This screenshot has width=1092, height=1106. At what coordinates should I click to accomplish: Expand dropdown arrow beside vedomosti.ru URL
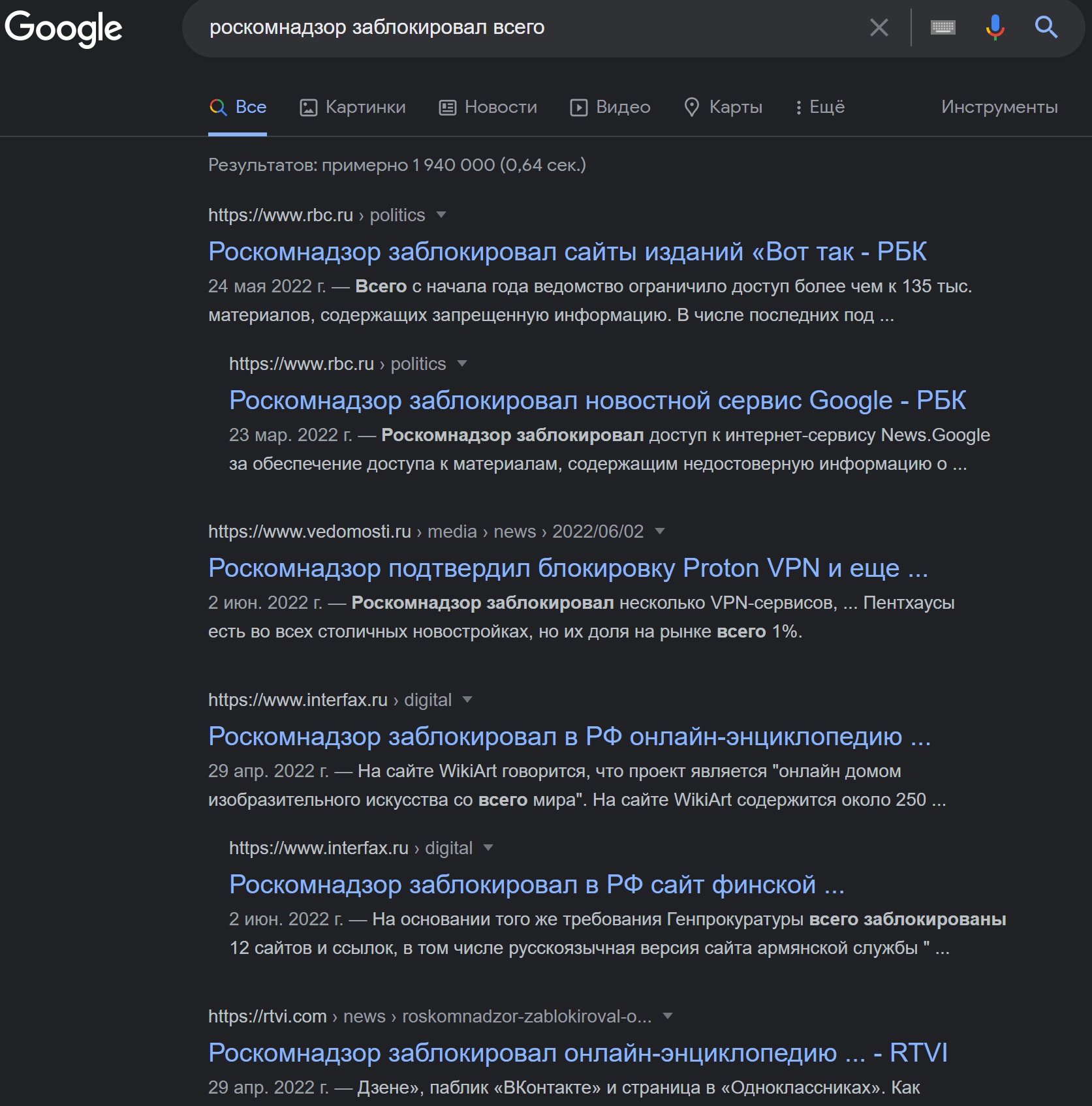(660, 531)
